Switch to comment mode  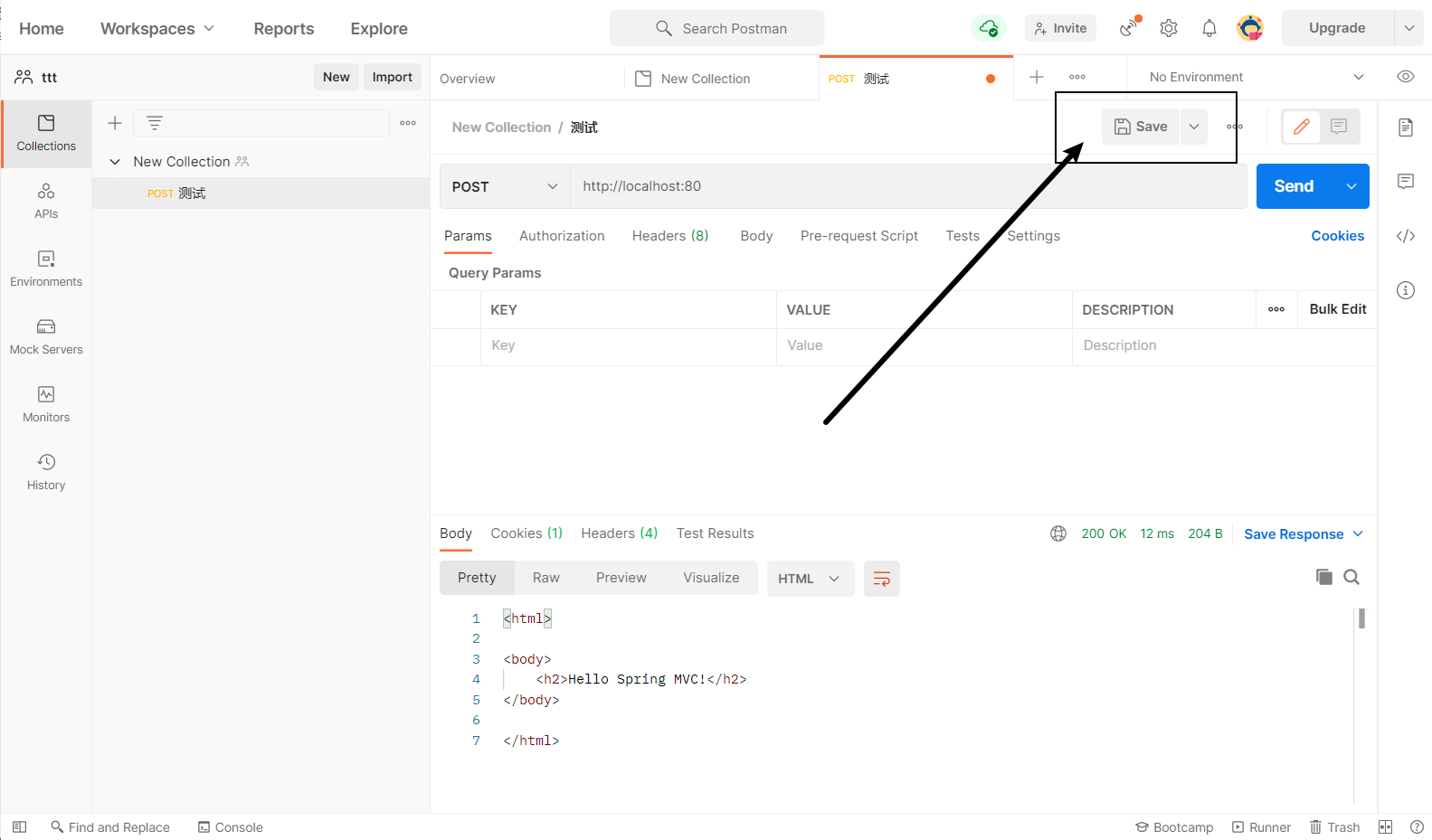(x=1339, y=127)
